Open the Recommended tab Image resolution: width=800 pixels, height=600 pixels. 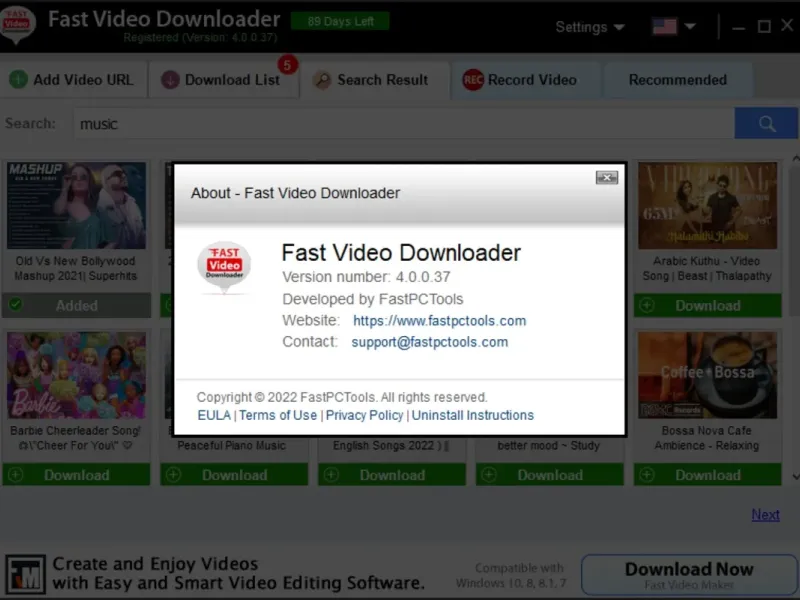pyautogui.click(x=678, y=80)
